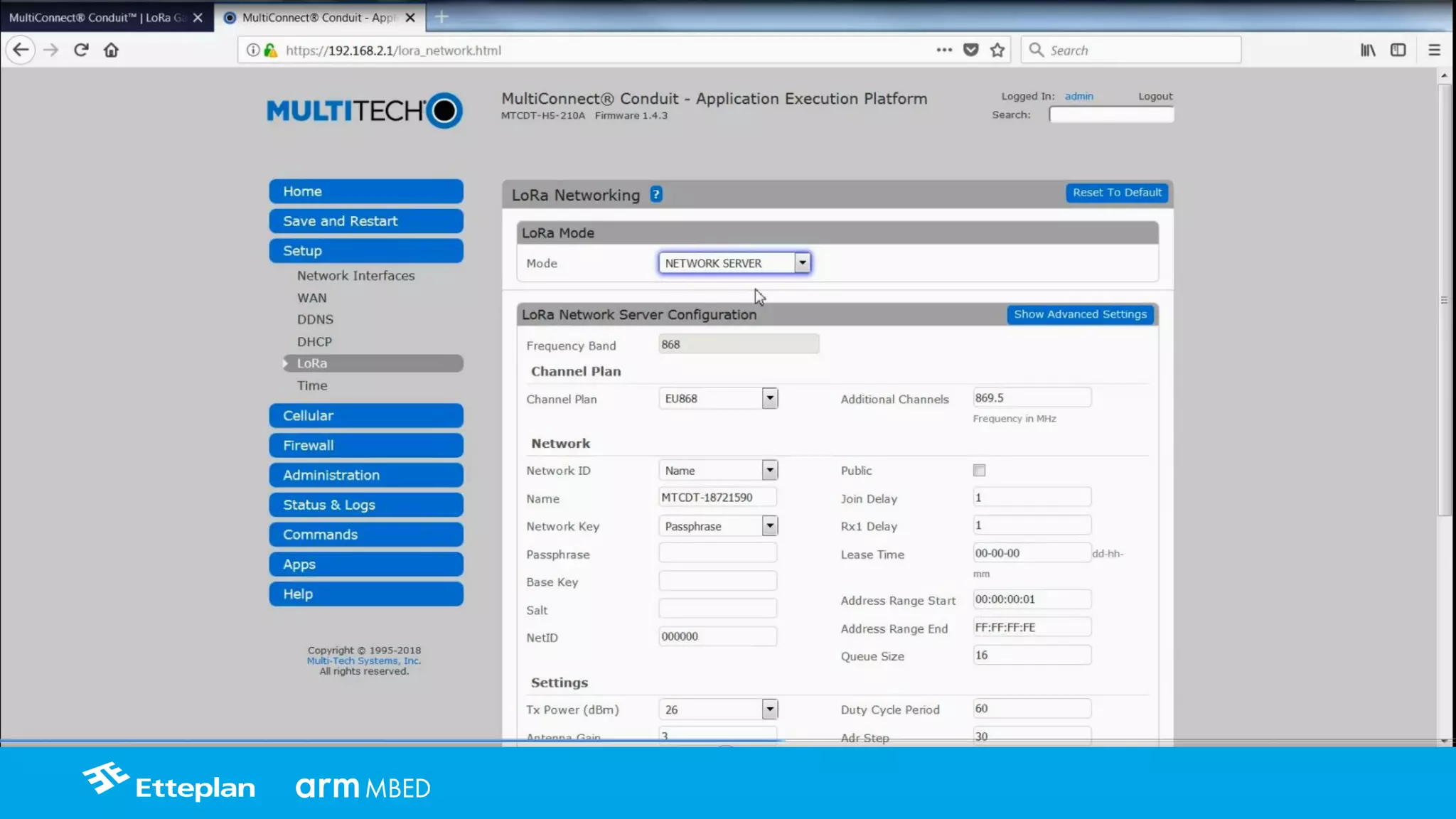Open the Cellular menu section
This screenshot has width=1456, height=819.
coord(365,416)
